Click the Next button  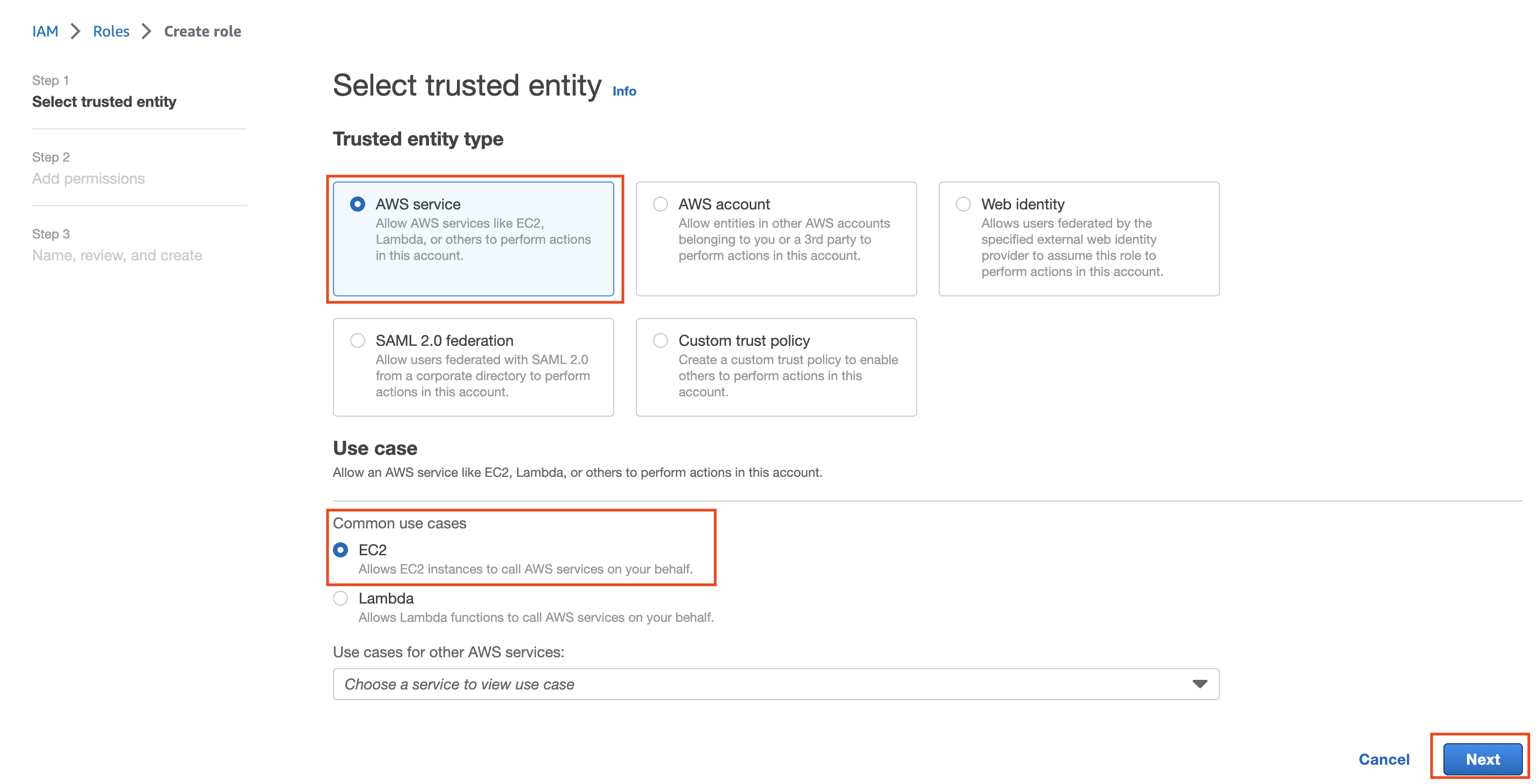[1482, 759]
